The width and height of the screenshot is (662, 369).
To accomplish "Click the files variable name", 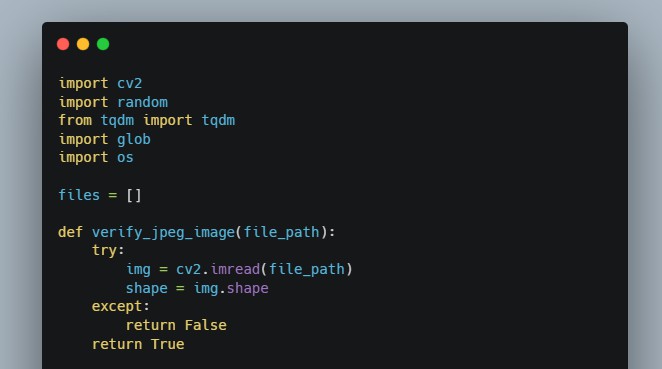I will point(79,195).
